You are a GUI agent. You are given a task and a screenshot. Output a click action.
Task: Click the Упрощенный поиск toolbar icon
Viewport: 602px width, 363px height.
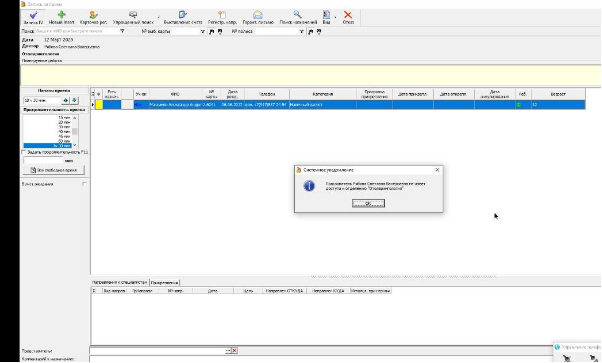click(133, 15)
